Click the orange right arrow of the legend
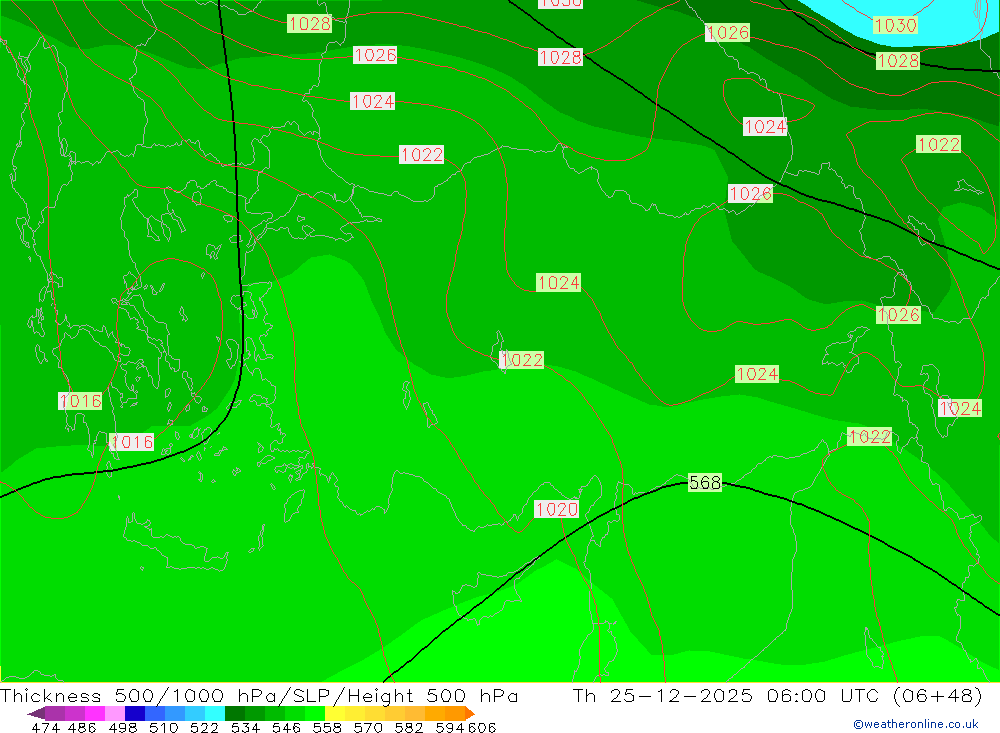Image resolution: width=1000 pixels, height=733 pixels. point(469,713)
